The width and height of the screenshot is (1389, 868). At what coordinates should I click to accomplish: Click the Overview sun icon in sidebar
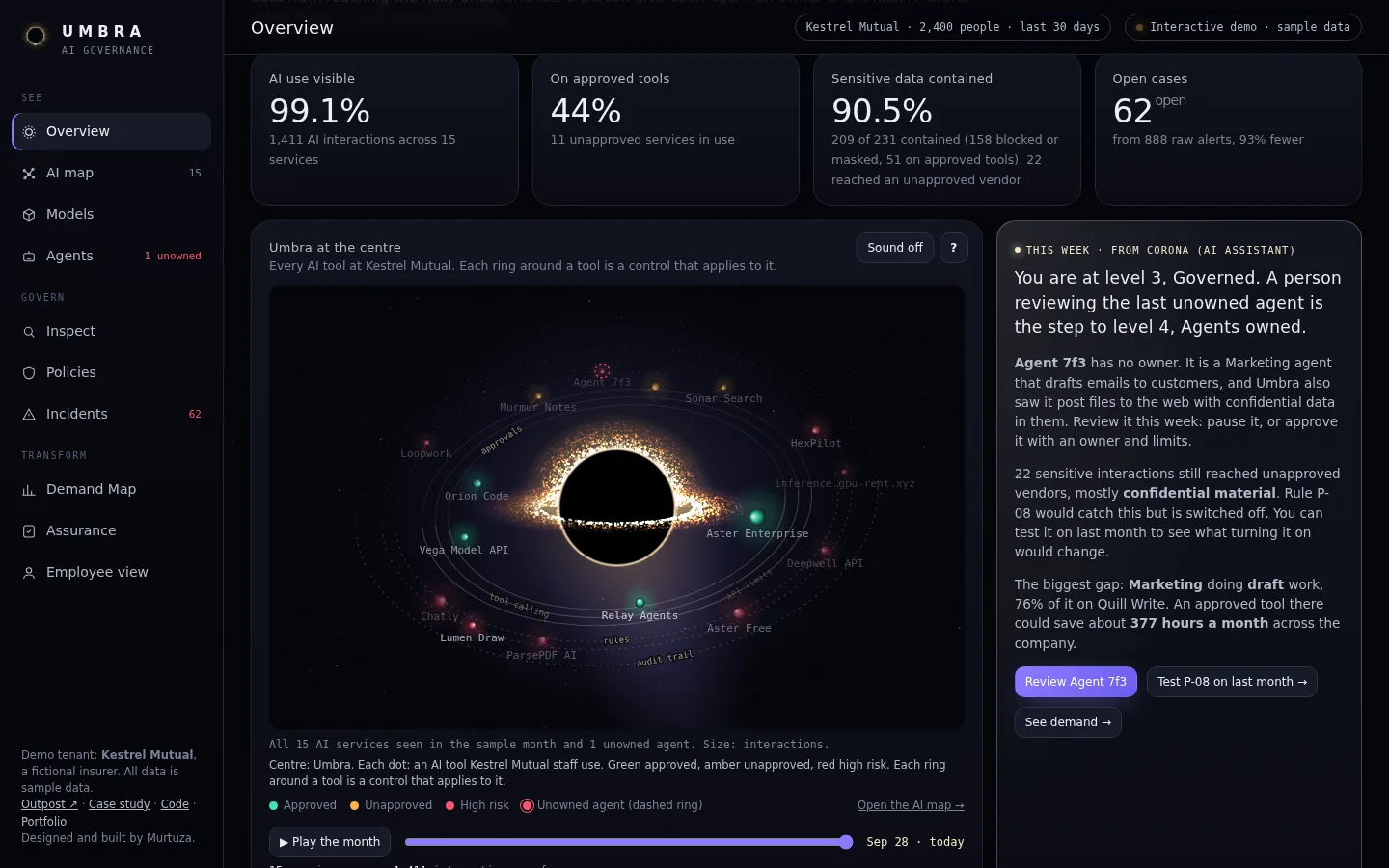click(29, 132)
